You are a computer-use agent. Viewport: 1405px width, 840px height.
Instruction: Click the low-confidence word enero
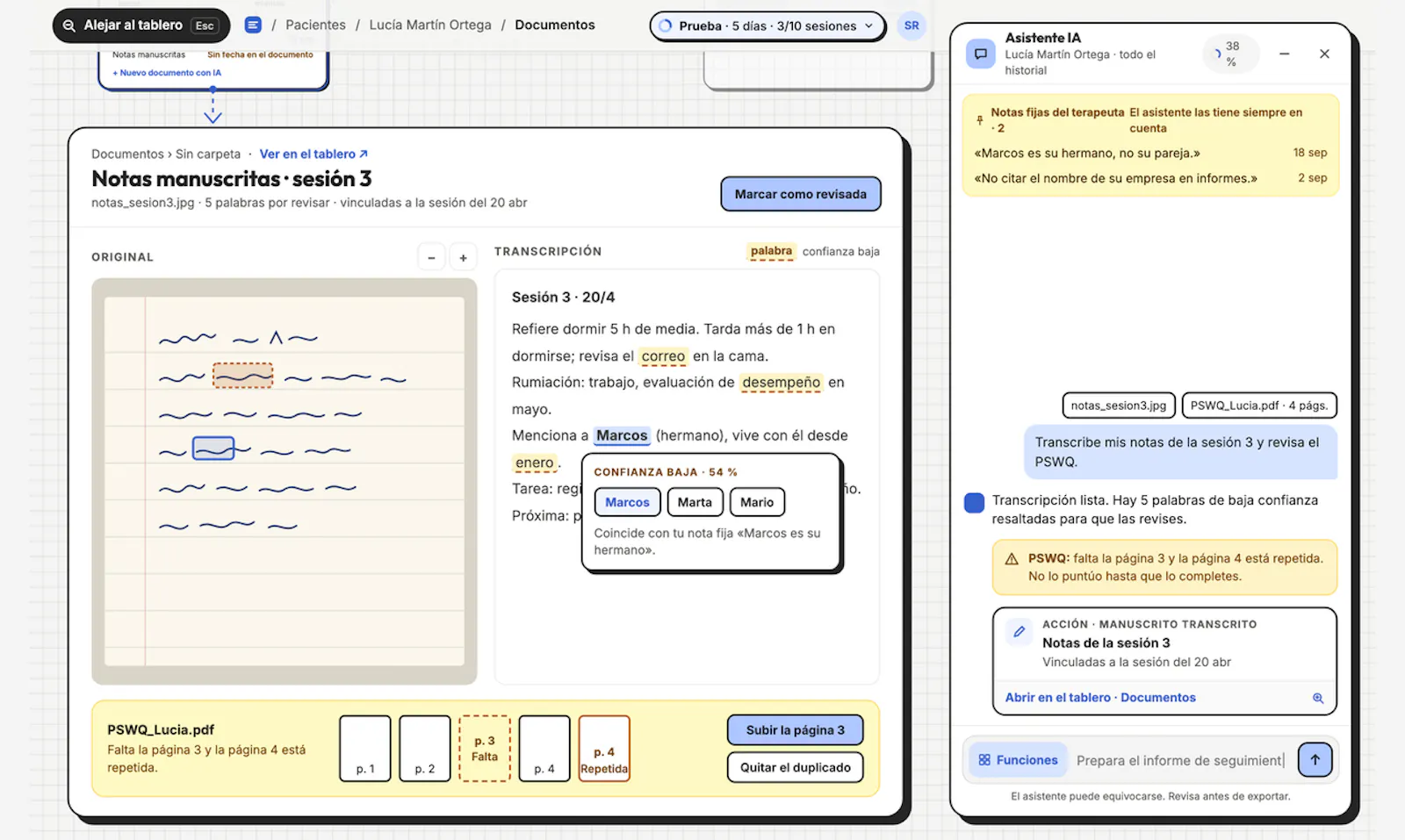pyautogui.click(x=535, y=463)
